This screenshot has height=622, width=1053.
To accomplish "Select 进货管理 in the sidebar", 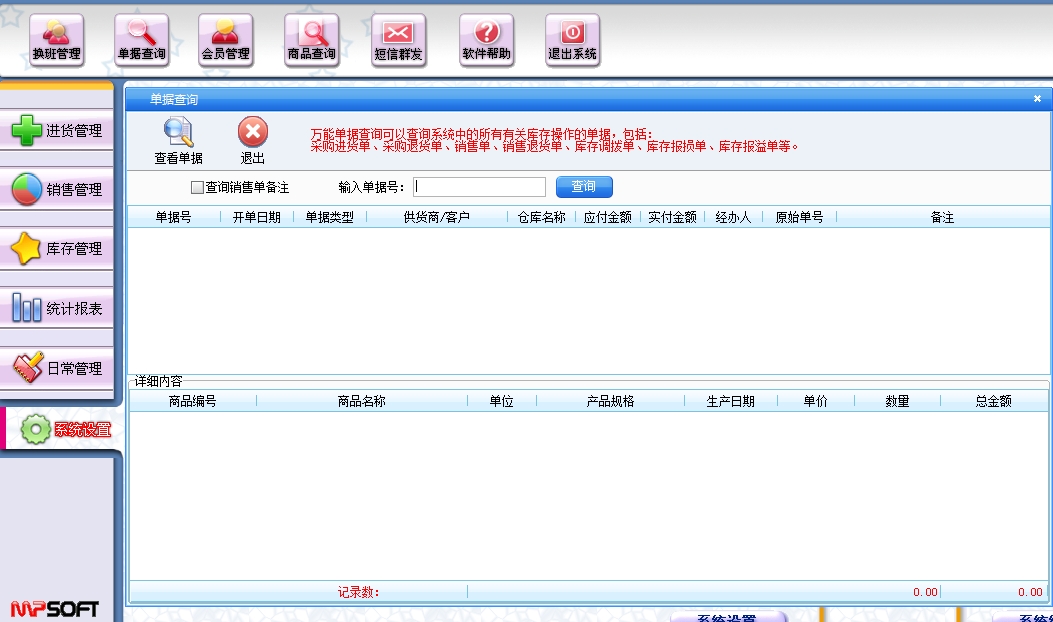I will 57,131.
